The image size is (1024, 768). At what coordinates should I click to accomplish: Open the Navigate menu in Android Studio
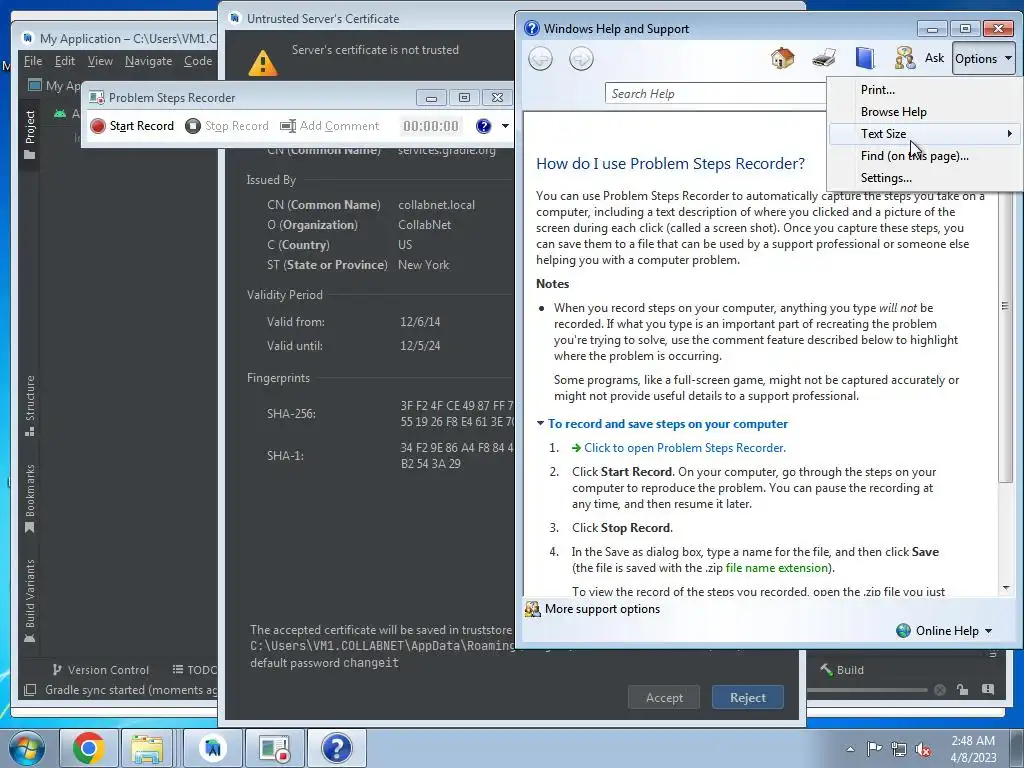click(x=148, y=61)
